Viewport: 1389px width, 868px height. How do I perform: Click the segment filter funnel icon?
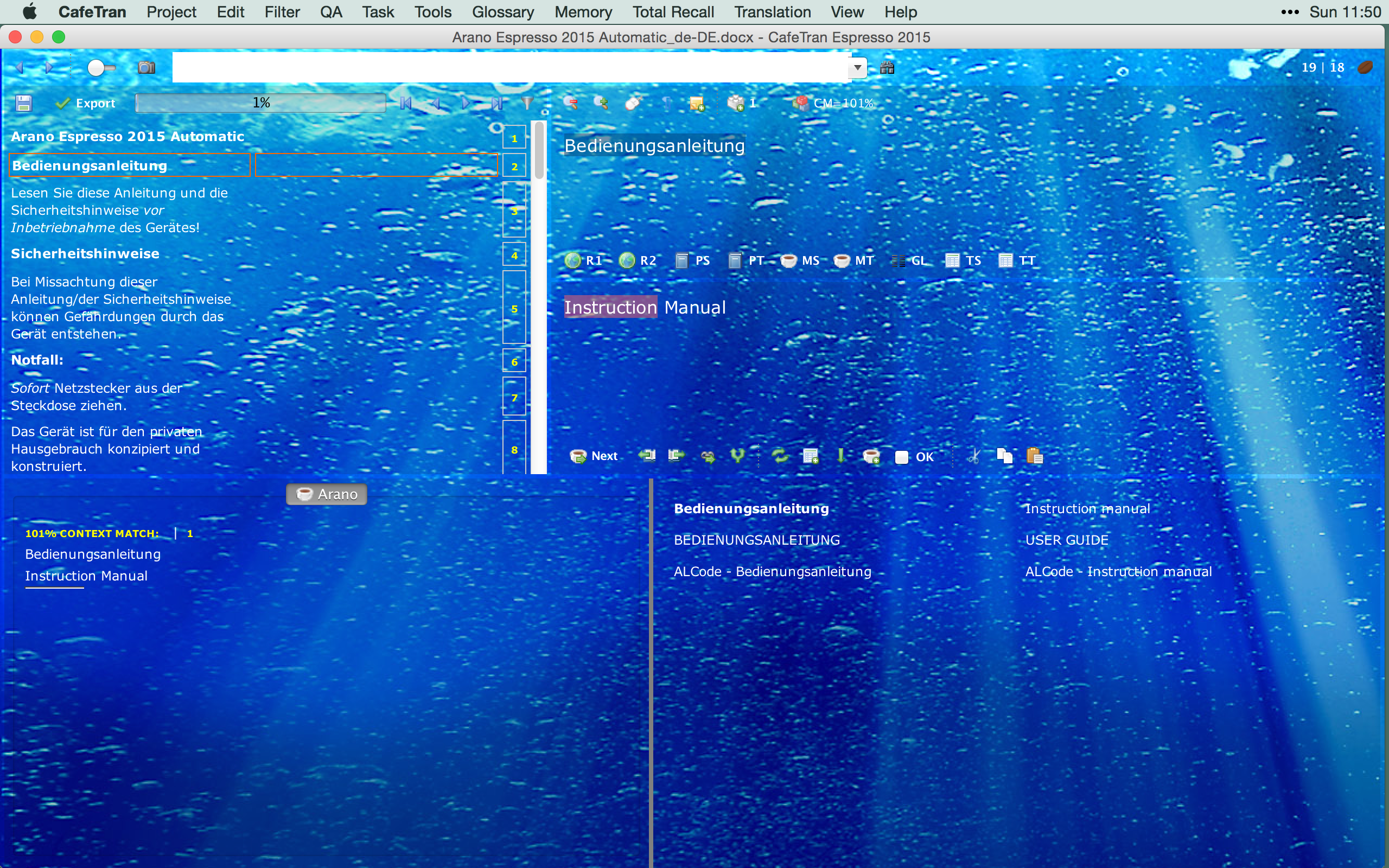click(527, 103)
